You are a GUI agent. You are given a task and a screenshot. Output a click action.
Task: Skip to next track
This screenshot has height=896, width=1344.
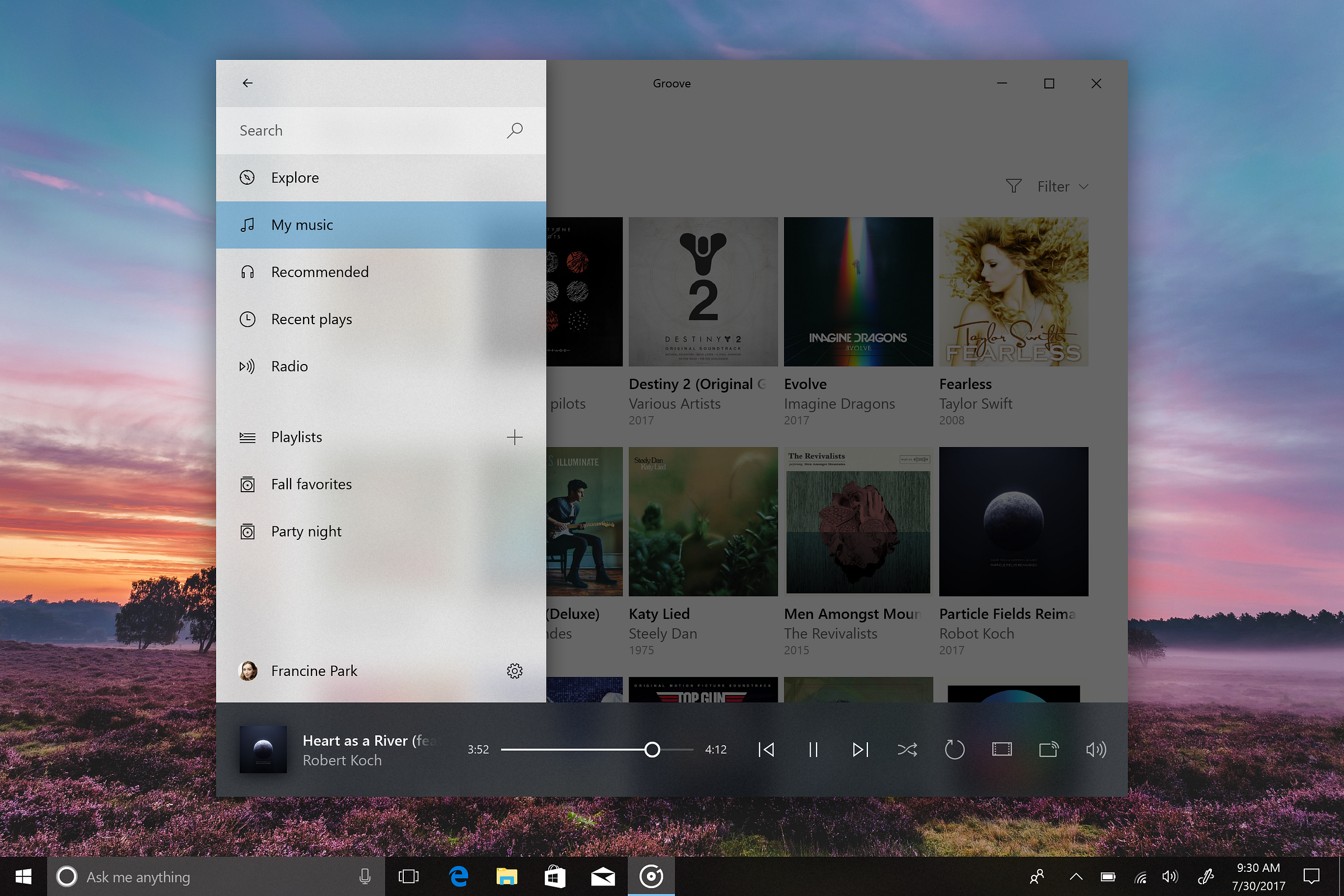860,749
